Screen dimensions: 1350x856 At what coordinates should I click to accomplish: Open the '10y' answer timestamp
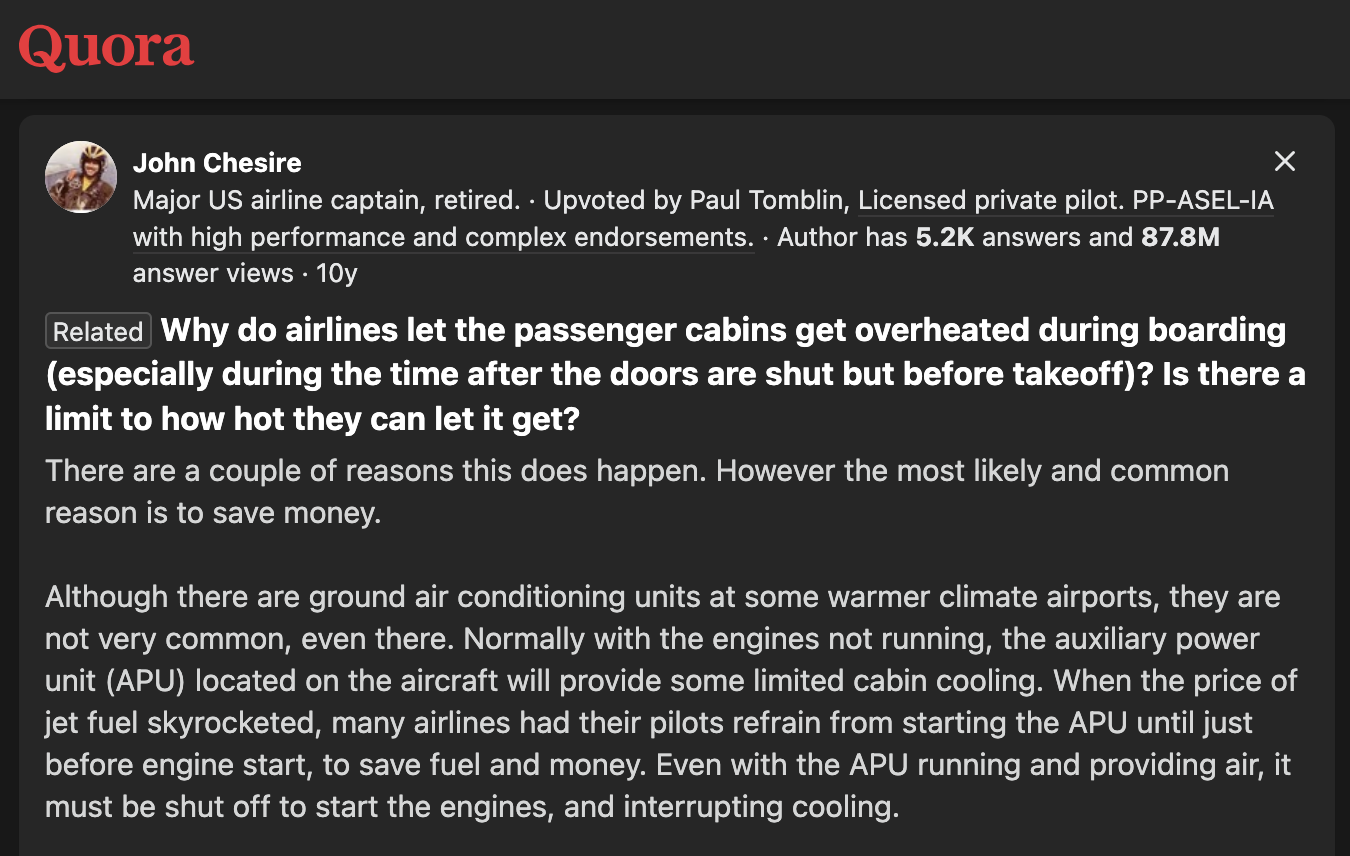click(336, 273)
